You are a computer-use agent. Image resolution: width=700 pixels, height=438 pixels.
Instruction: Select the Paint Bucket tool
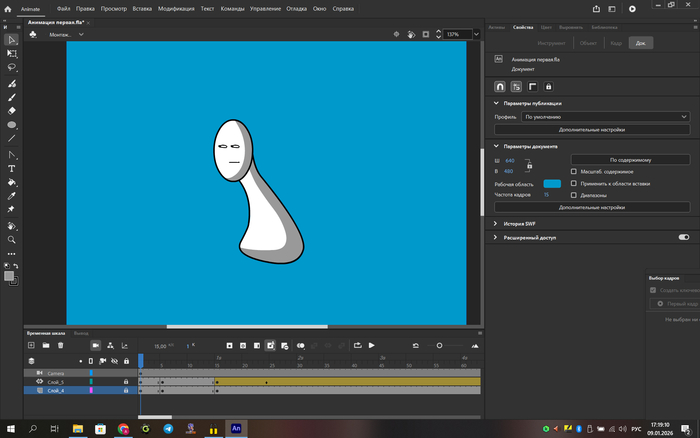[12, 183]
